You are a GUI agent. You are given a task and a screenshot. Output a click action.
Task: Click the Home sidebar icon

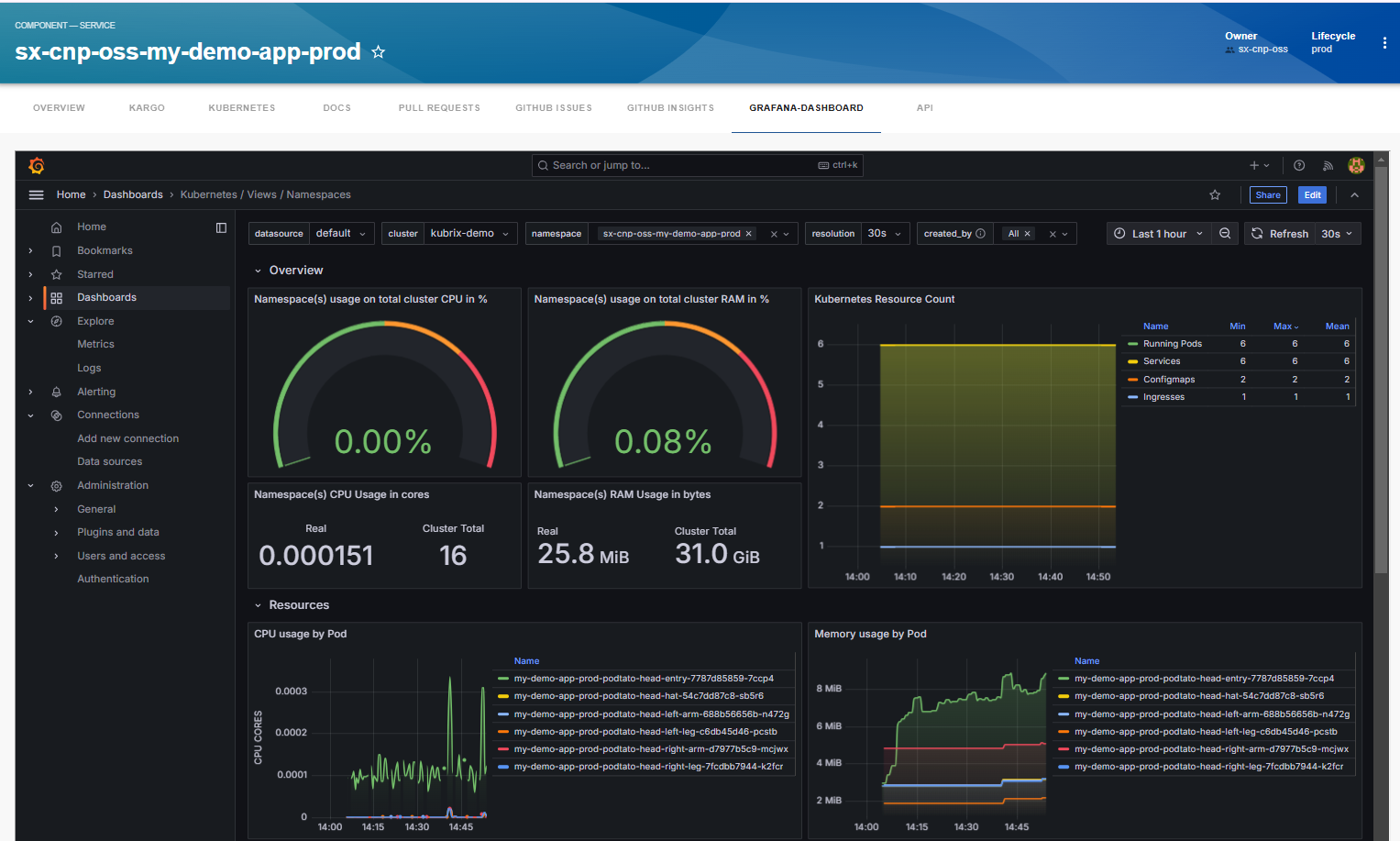click(56, 227)
